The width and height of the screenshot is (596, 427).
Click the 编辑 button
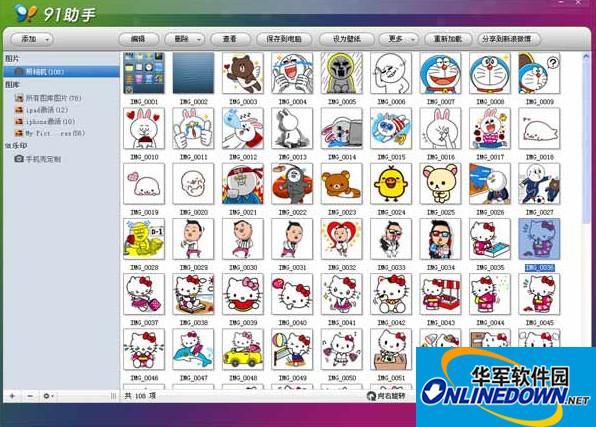click(138, 39)
